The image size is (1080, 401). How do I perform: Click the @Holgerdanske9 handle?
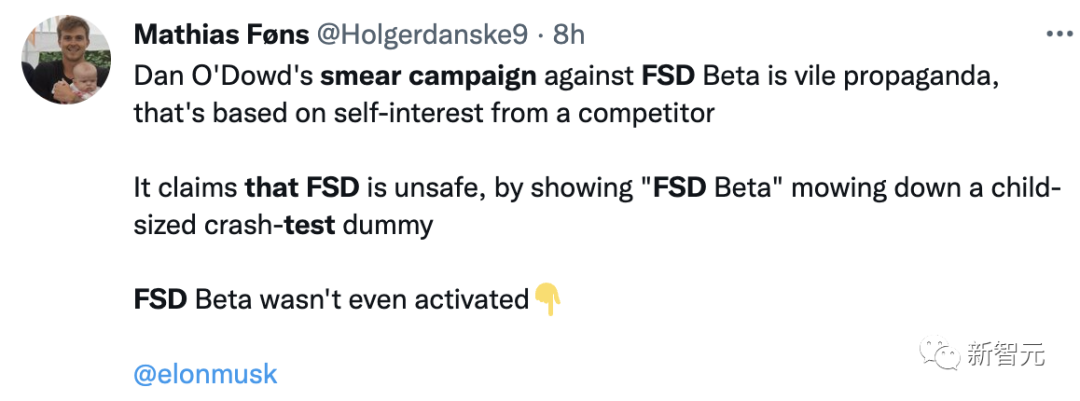[x=421, y=34]
